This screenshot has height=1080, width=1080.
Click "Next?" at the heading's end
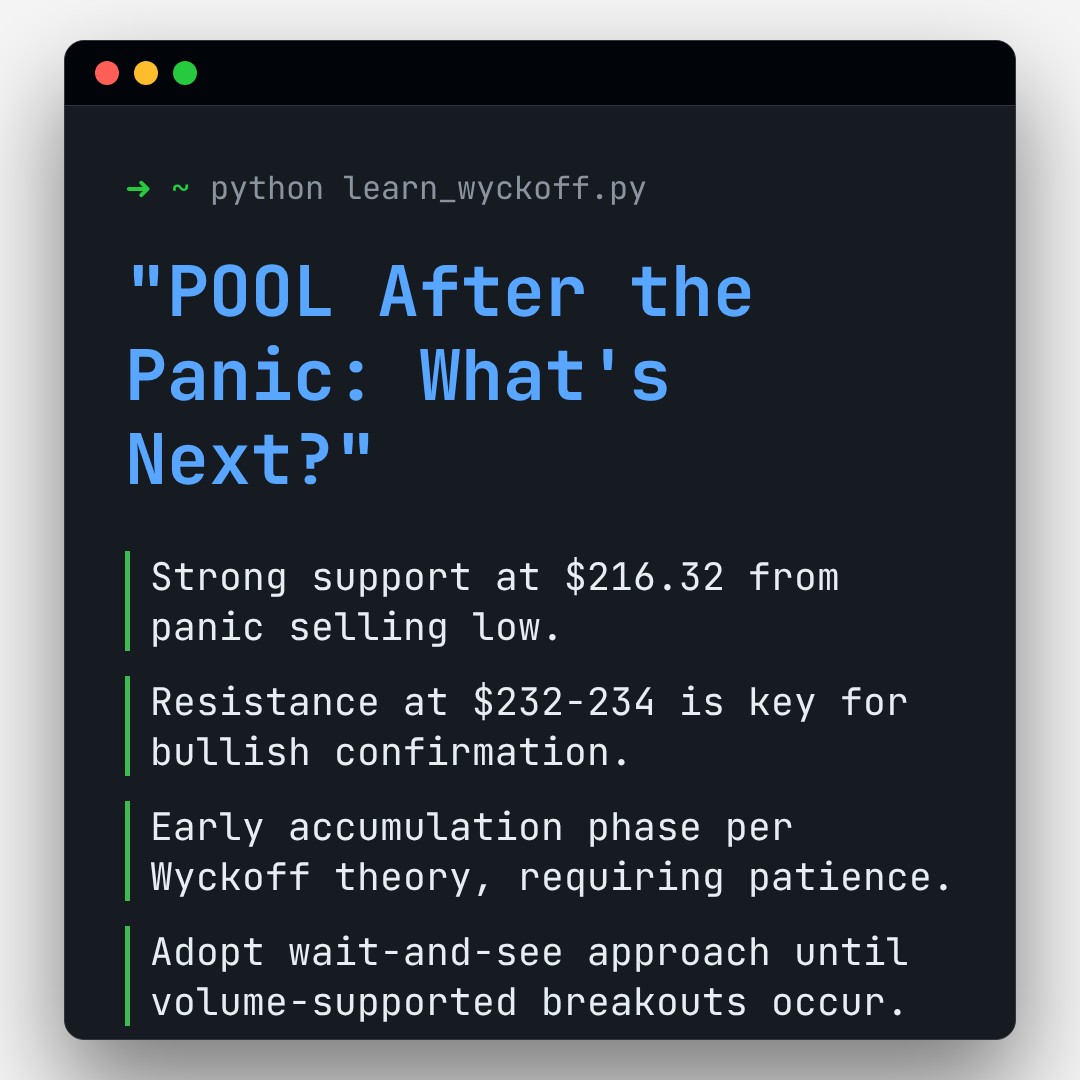tap(240, 459)
